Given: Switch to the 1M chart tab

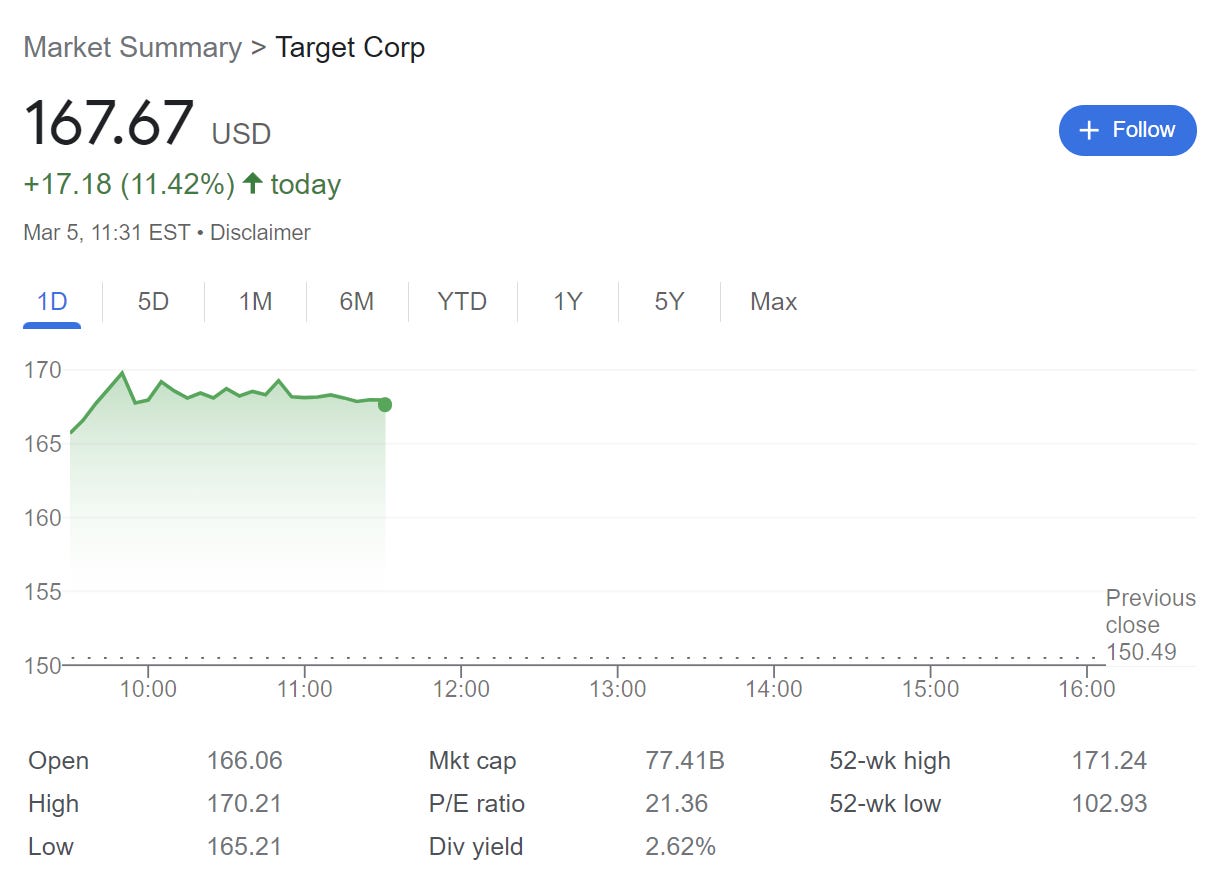Looking at the screenshot, I should click(255, 302).
